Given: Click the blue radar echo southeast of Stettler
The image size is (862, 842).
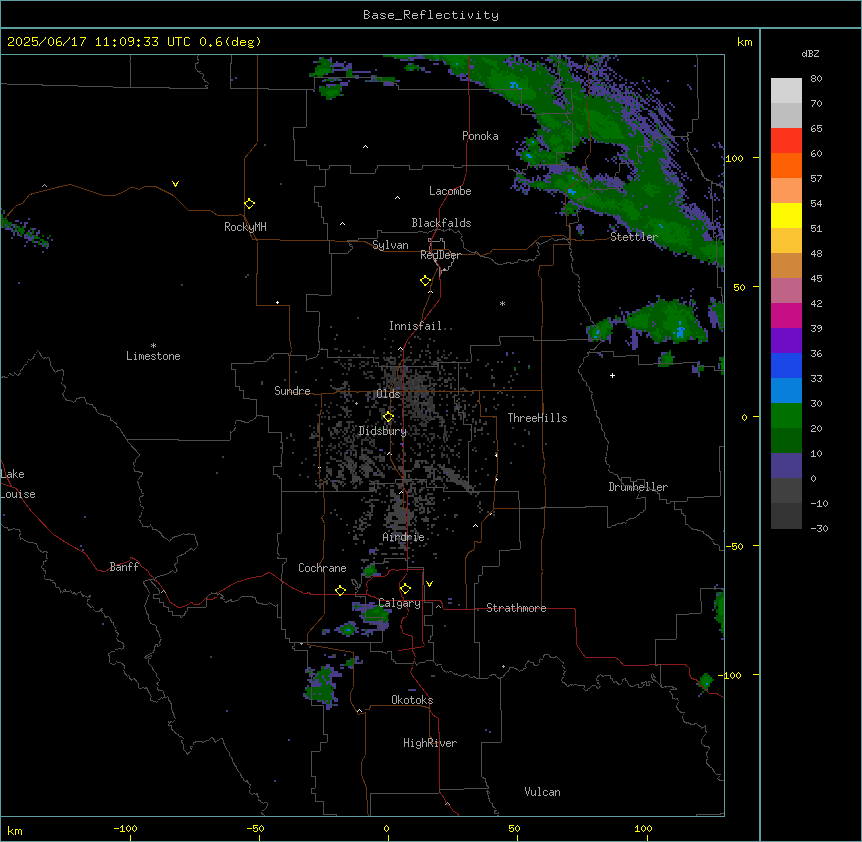Looking at the screenshot, I should (x=681, y=331).
